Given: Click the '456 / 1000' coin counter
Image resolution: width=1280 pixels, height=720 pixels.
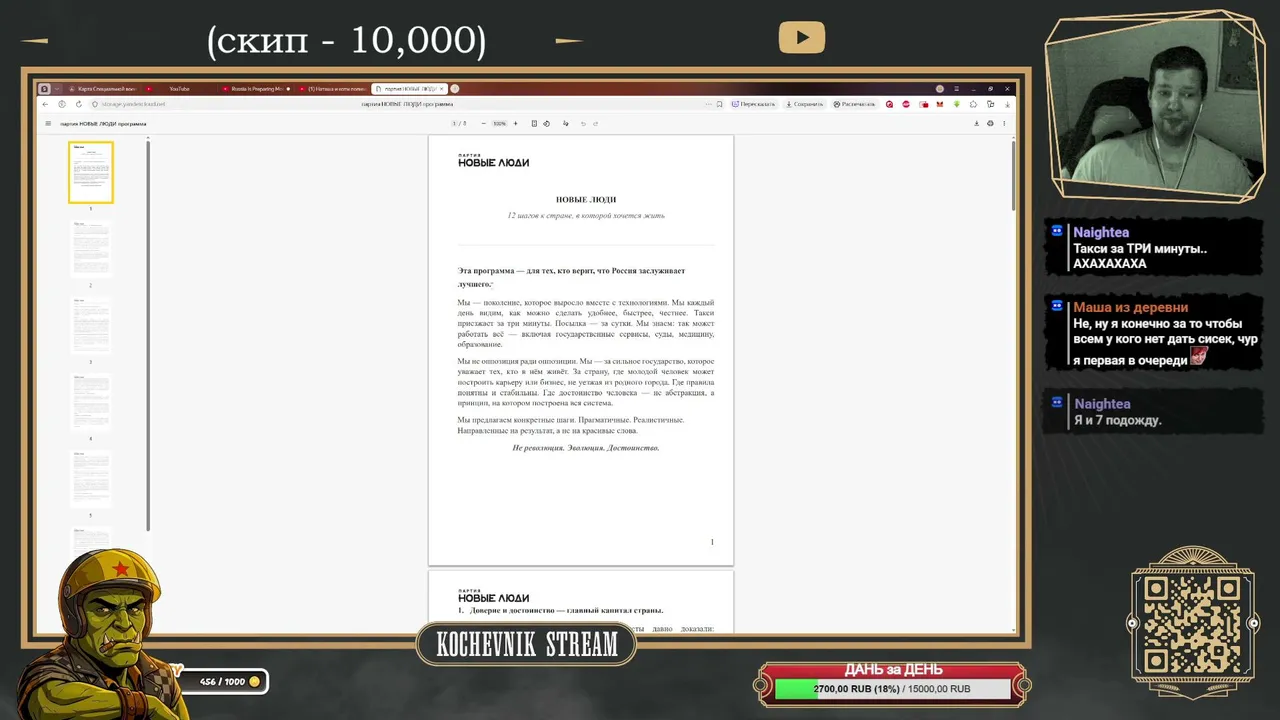Looking at the screenshot, I should point(224,682).
